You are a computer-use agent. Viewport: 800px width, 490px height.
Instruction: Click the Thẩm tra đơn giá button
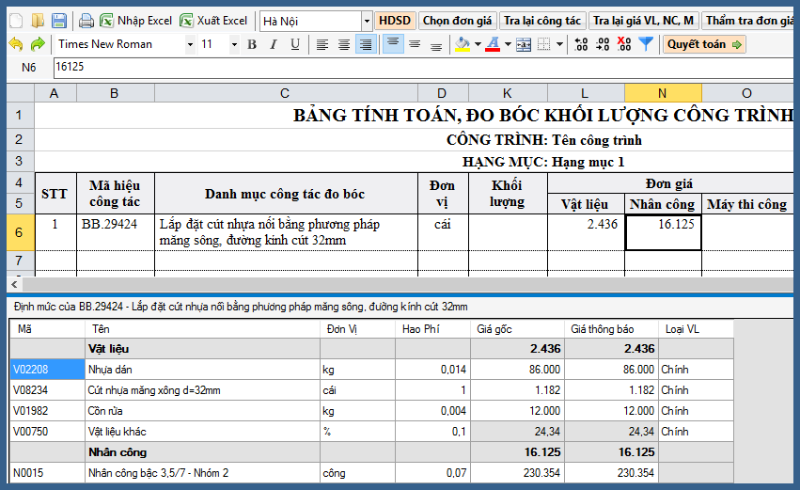pos(749,20)
